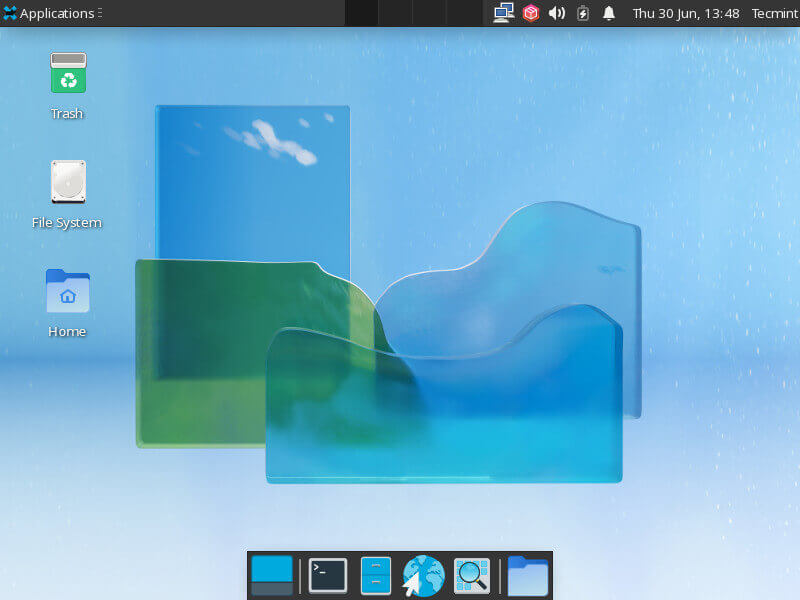
Task: Click the battery power manager icon
Action: click(583, 13)
